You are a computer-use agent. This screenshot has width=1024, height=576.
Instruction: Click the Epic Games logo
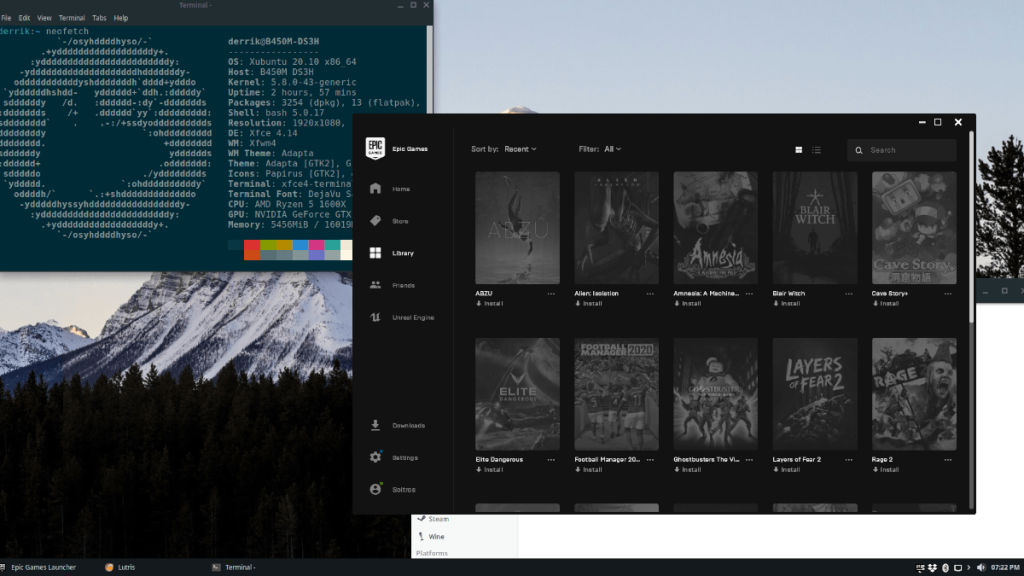[x=373, y=146]
